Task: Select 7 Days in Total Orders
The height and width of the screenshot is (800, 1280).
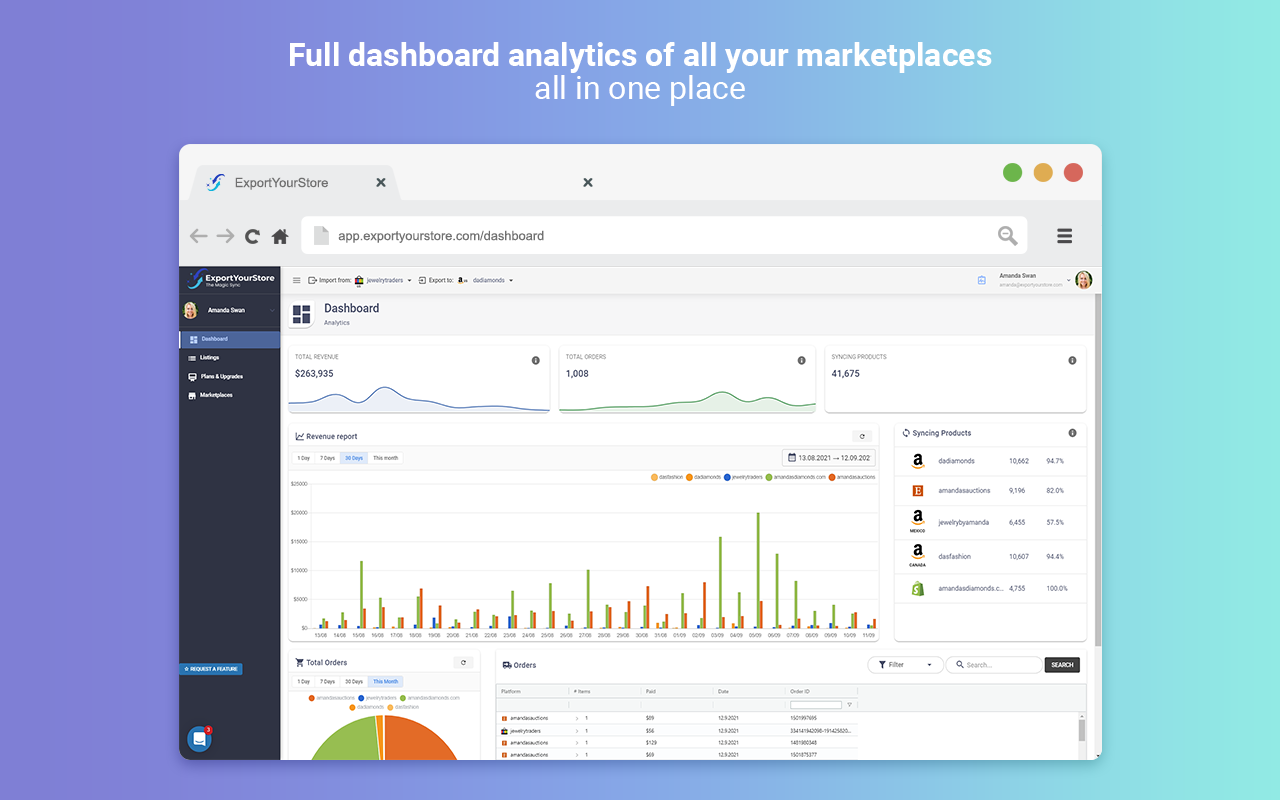Action: (x=327, y=681)
